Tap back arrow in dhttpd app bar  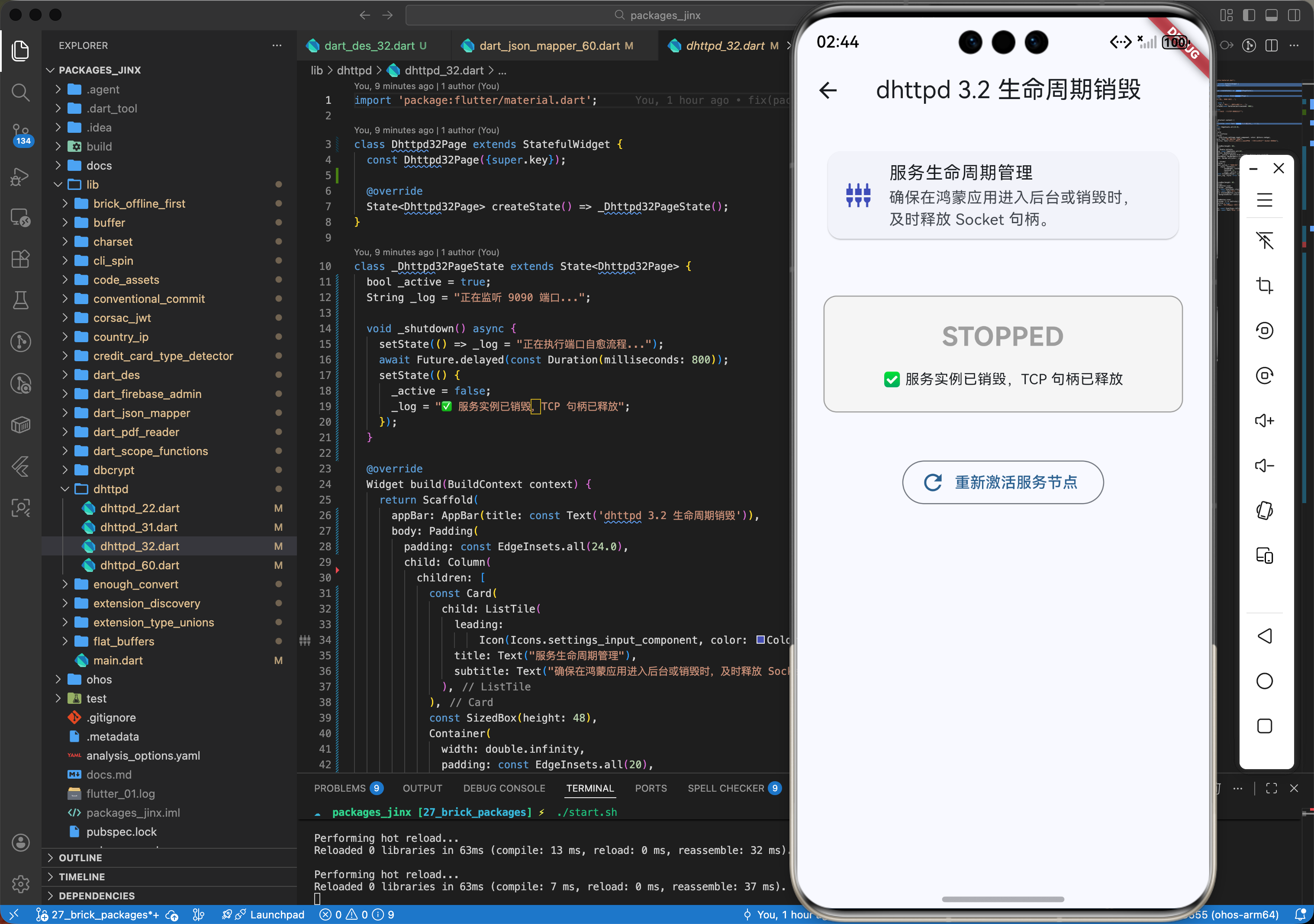[x=828, y=90]
